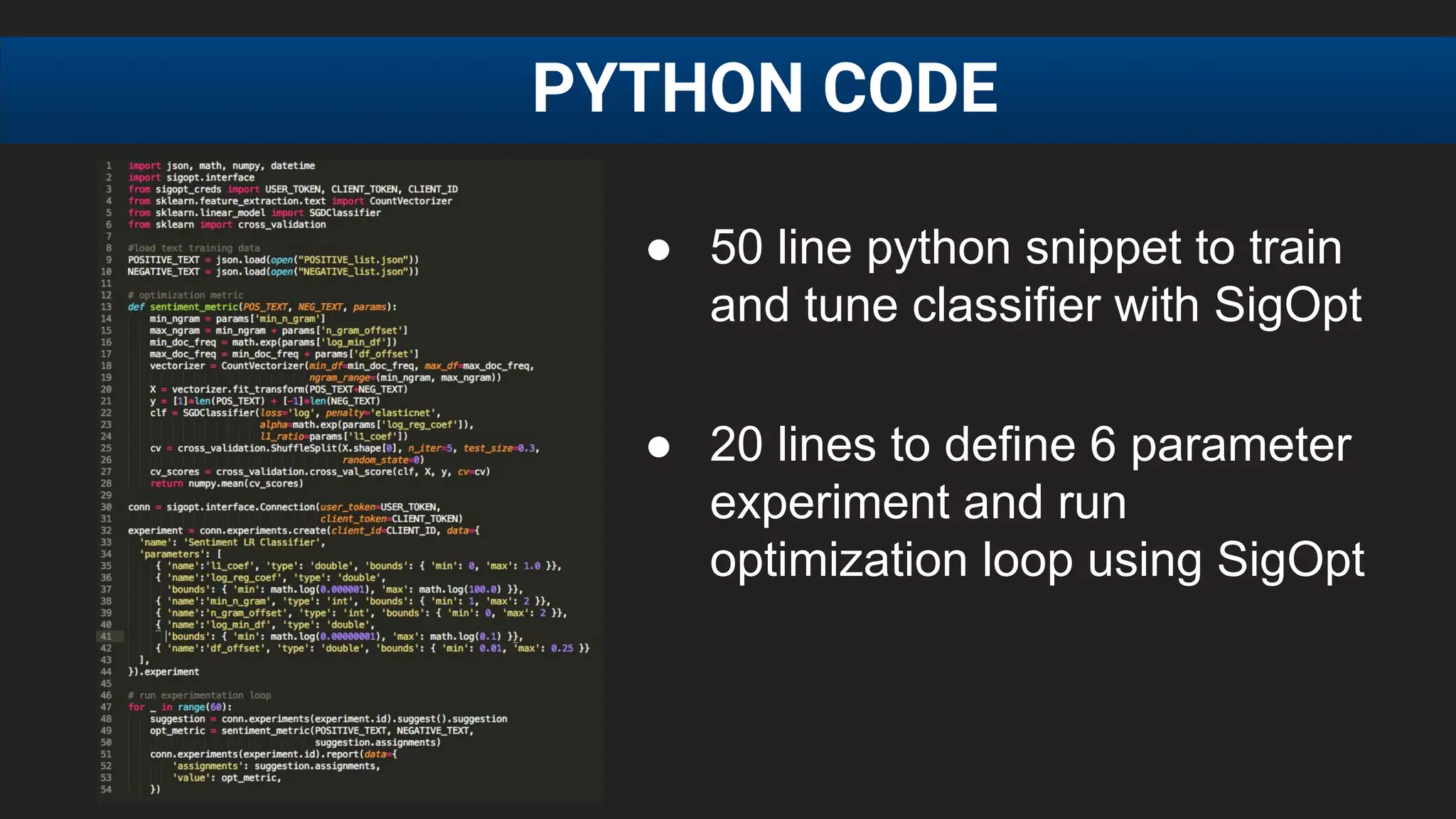Click line 'l1_ratio=params['l1_coef'])'
This screenshot has height=819, width=1456.
click(x=334, y=437)
